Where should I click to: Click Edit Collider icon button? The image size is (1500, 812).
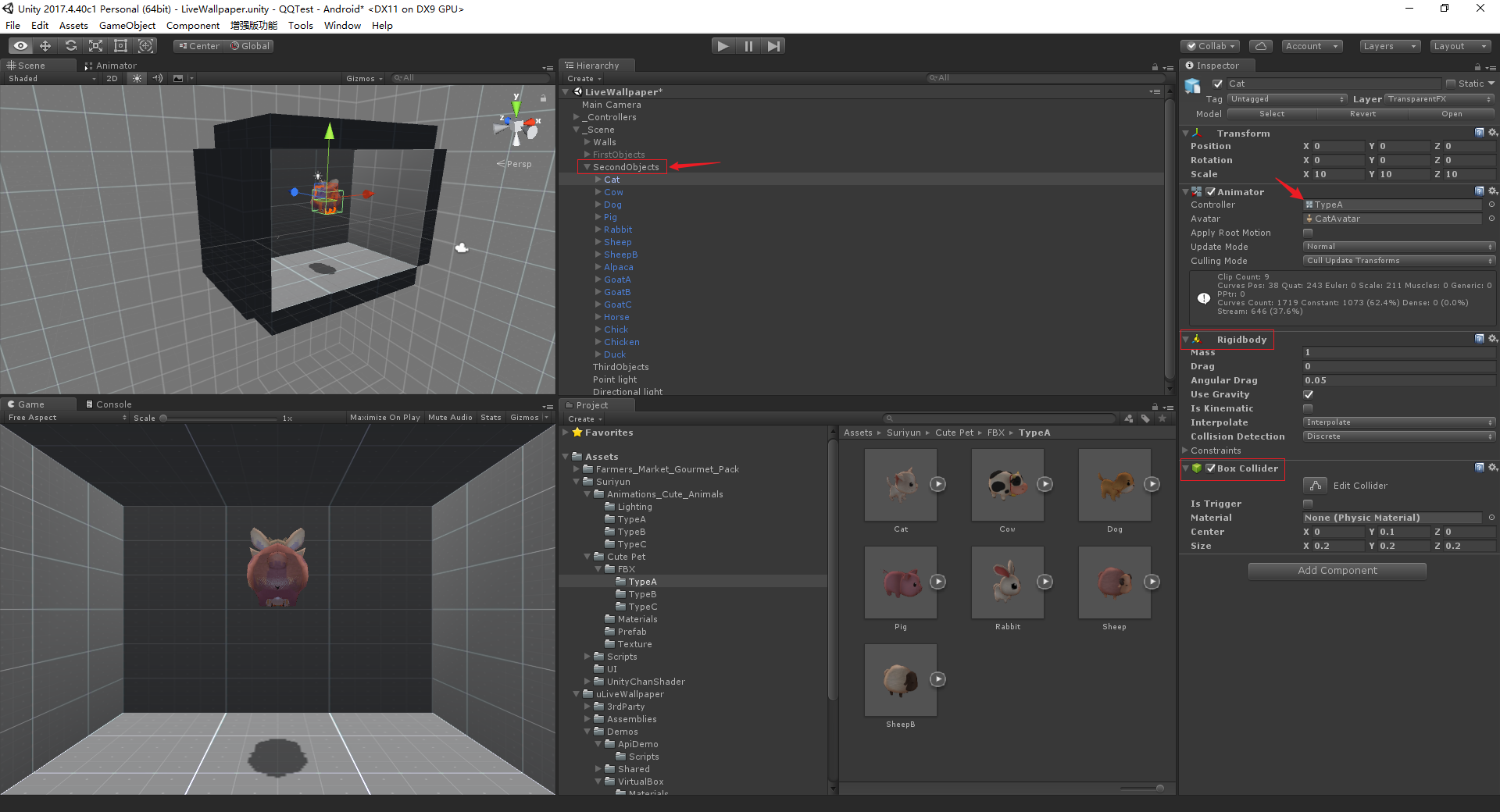pos(1315,486)
